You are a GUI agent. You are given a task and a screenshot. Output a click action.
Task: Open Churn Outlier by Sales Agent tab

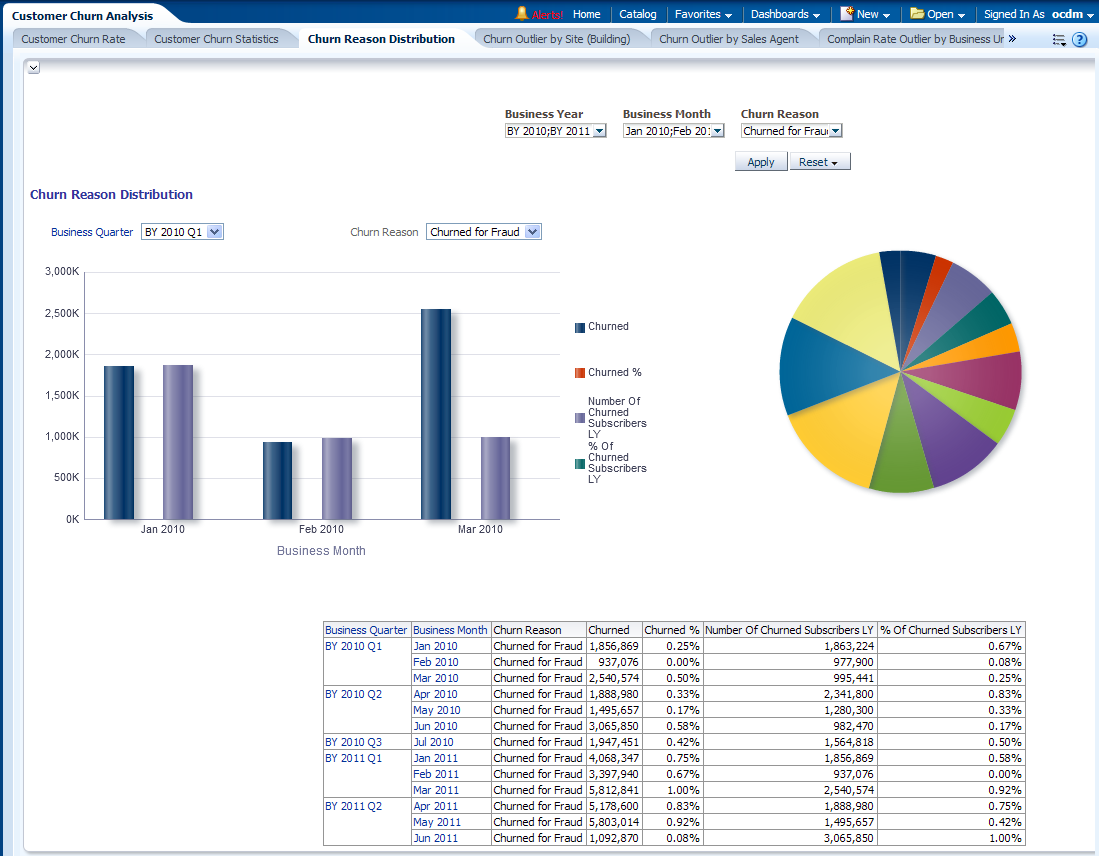click(x=729, y=39)
